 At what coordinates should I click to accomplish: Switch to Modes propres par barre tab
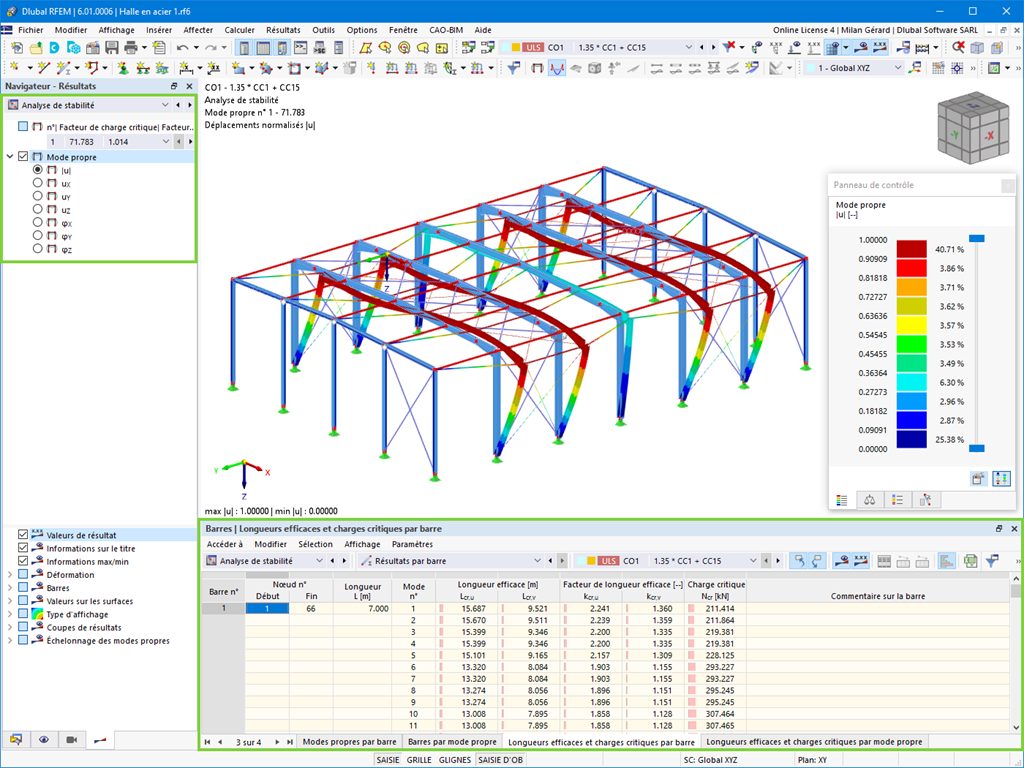[x=349, y=742]
